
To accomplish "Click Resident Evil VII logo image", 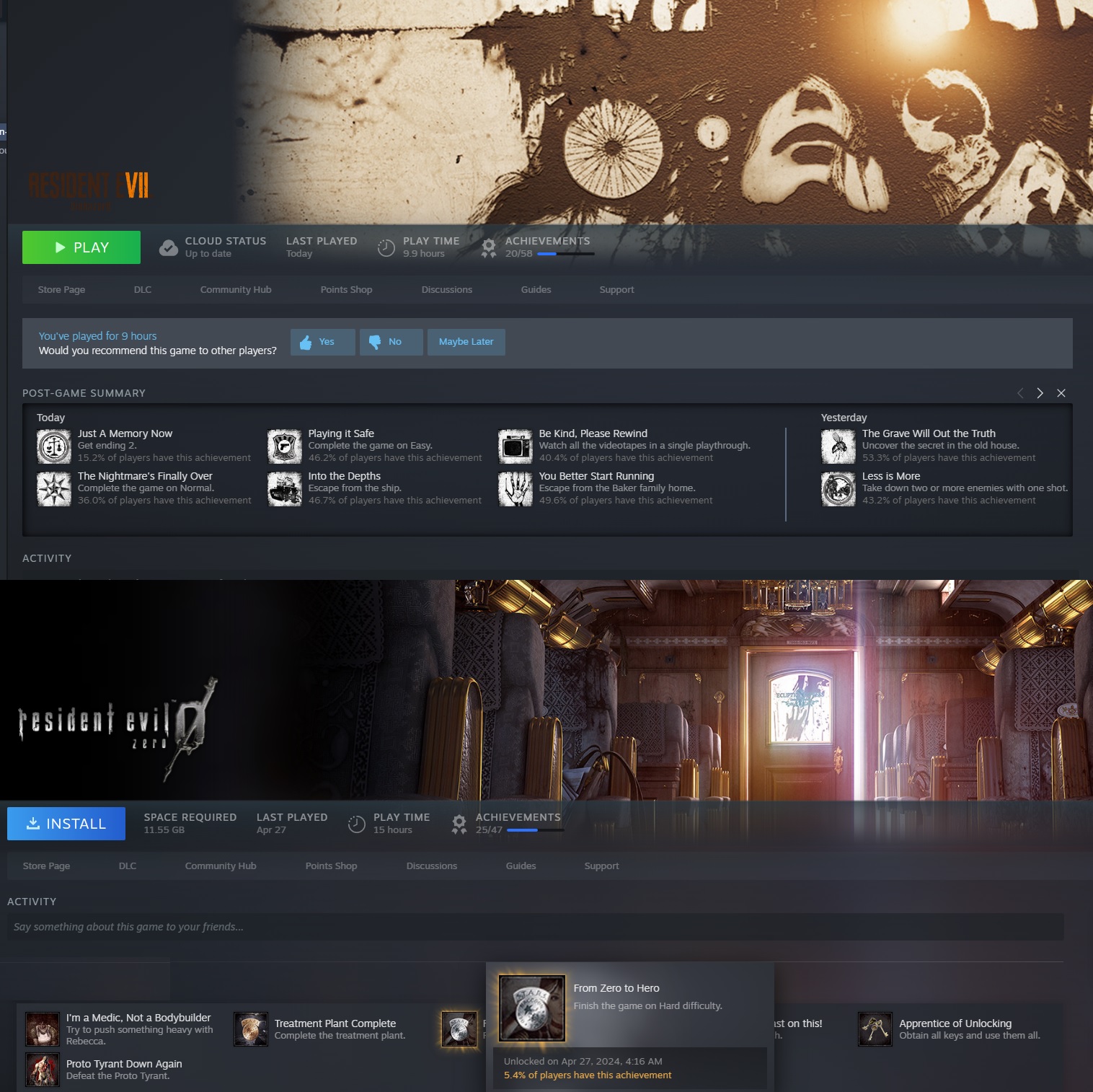I will [89, 190].
